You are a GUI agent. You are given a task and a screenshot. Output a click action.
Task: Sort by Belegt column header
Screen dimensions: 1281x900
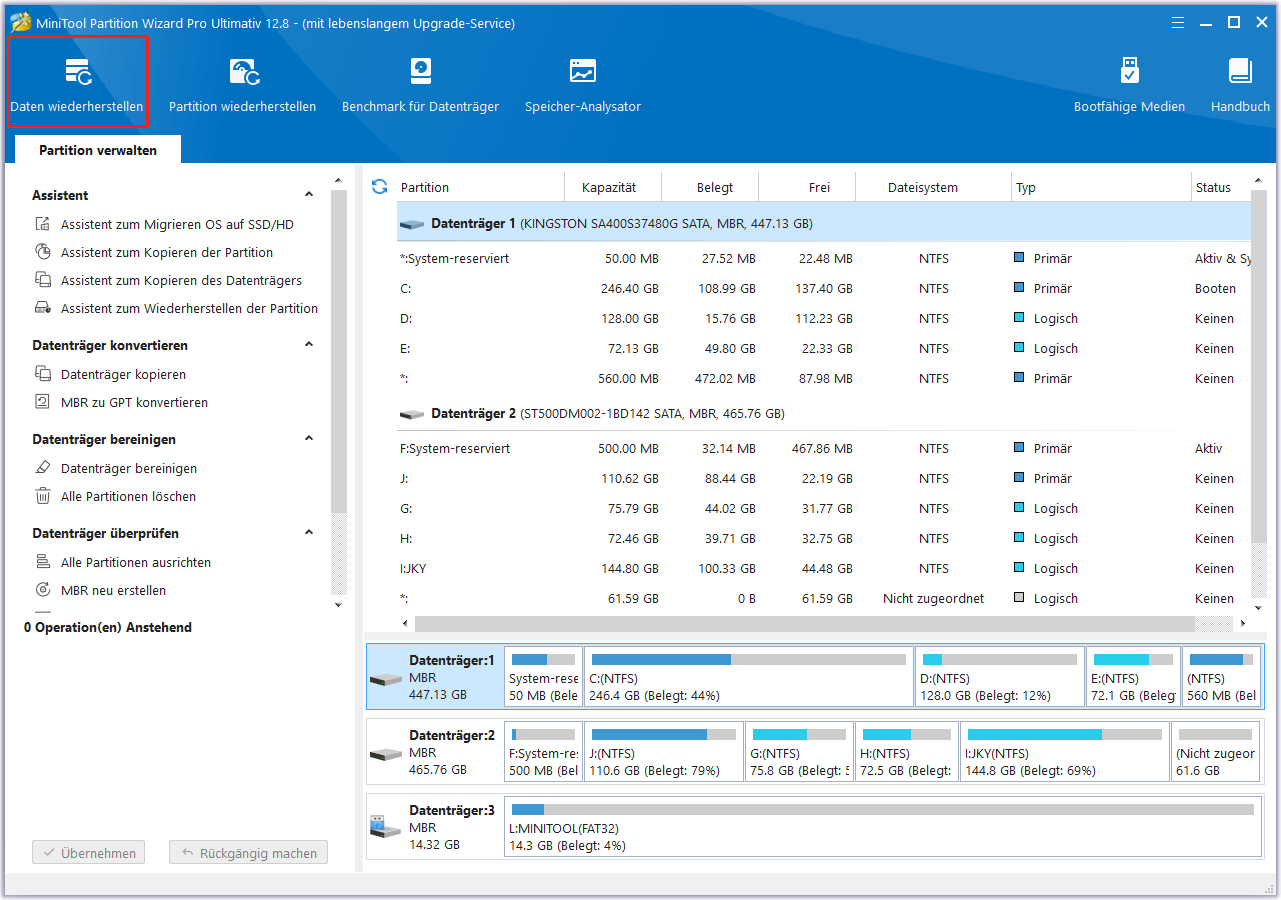[x=710, y=187]
